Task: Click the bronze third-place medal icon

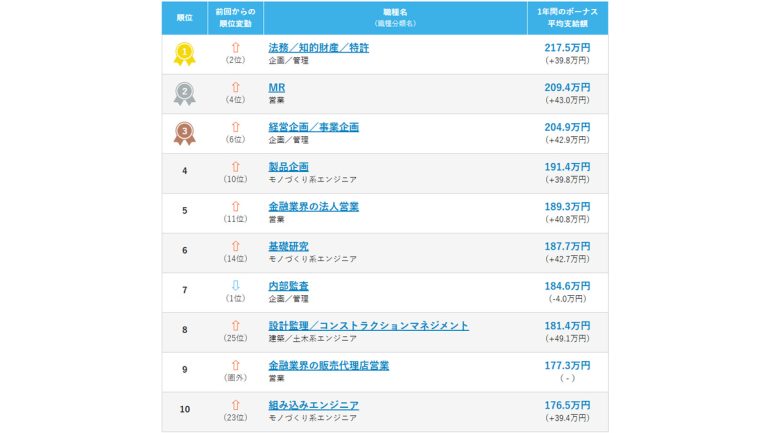Action: pyautogui.click(x=184, y=133)
